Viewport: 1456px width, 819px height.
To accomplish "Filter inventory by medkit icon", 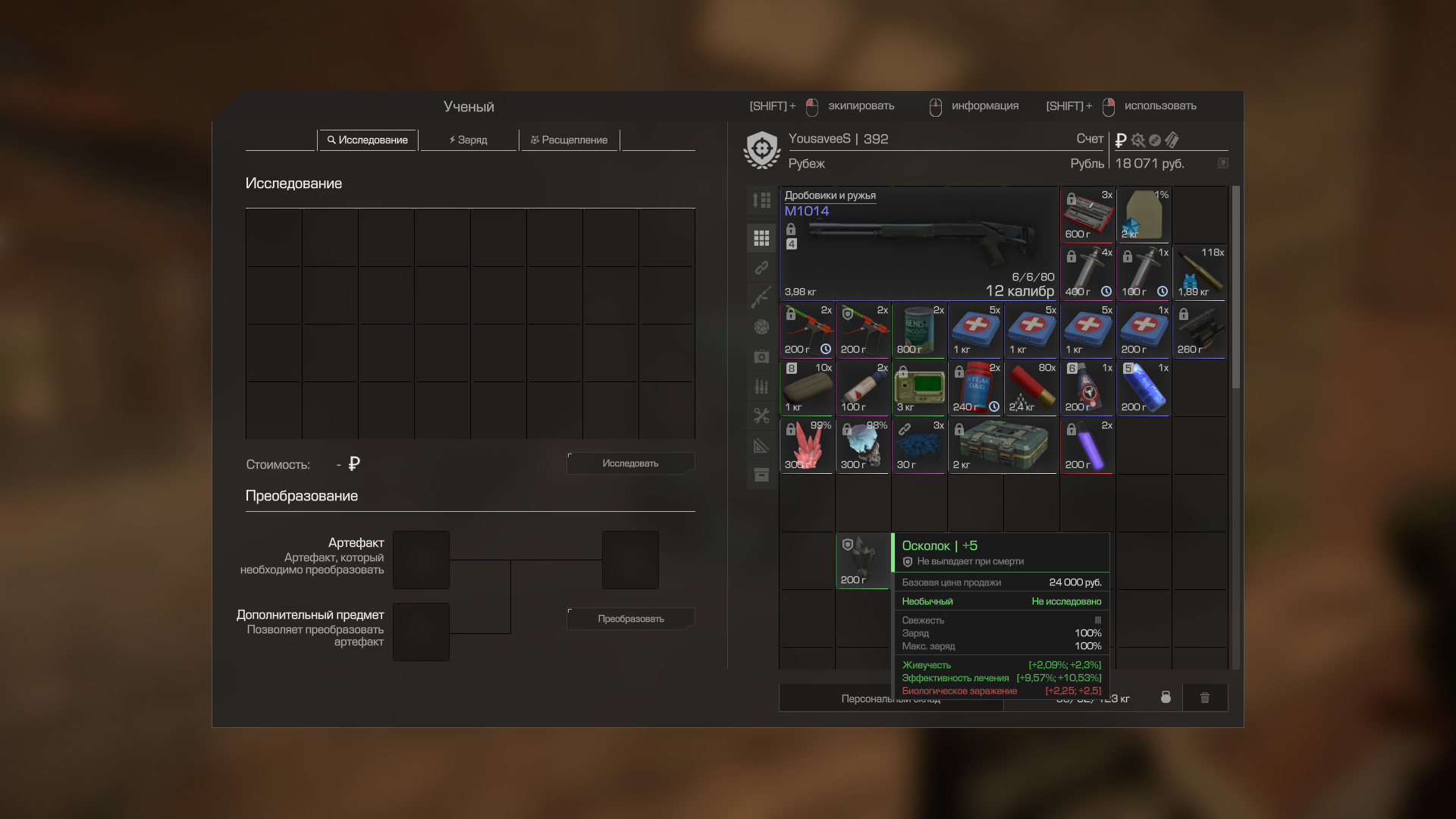I will click(x=761, y=356).
